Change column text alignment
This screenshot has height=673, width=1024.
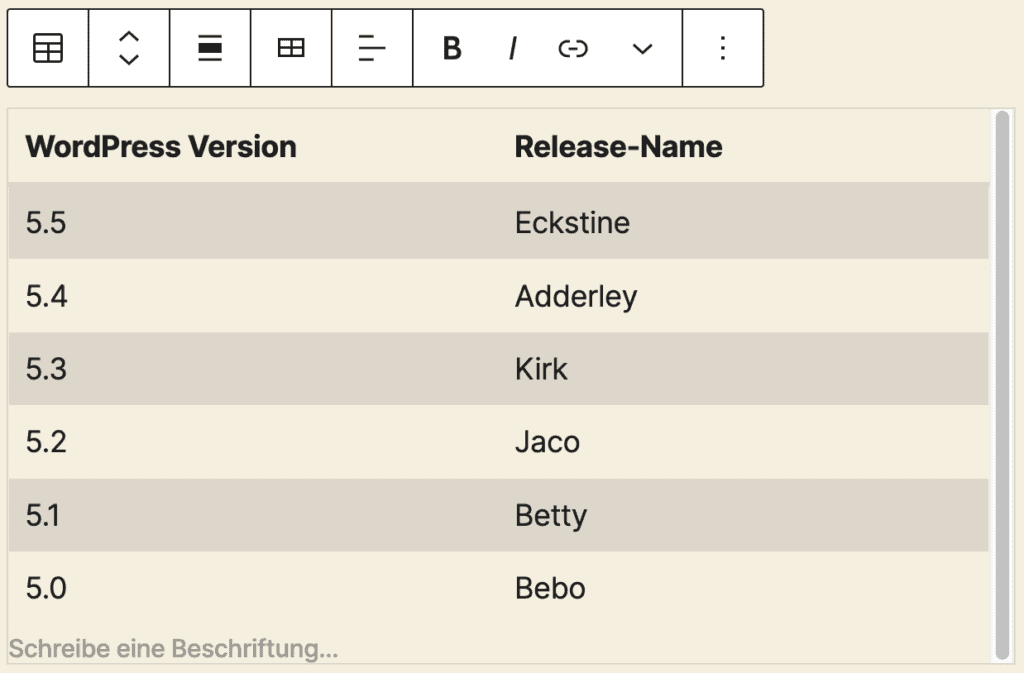click(372, 48)
